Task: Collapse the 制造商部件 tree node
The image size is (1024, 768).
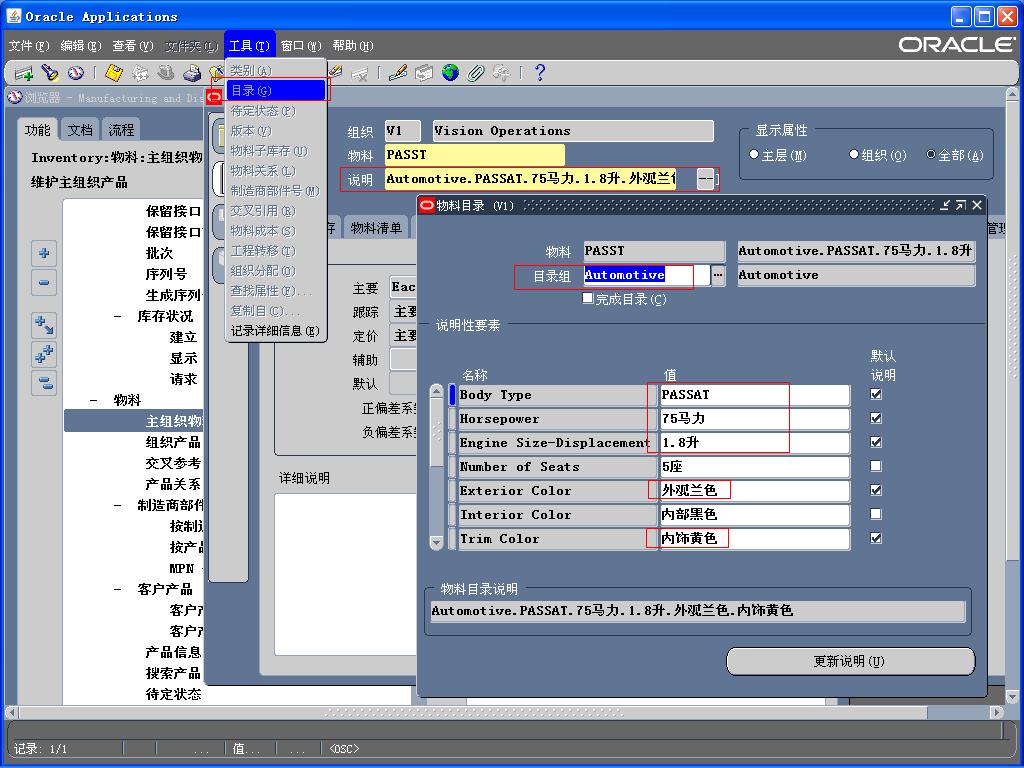Action: (x=118, y=505)
